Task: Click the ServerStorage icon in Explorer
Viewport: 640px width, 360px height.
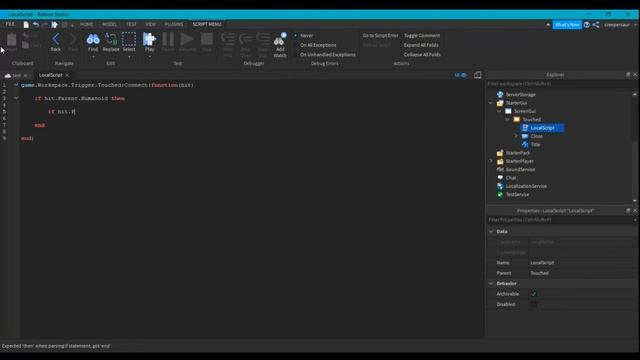Action: [x=500, y=94]
